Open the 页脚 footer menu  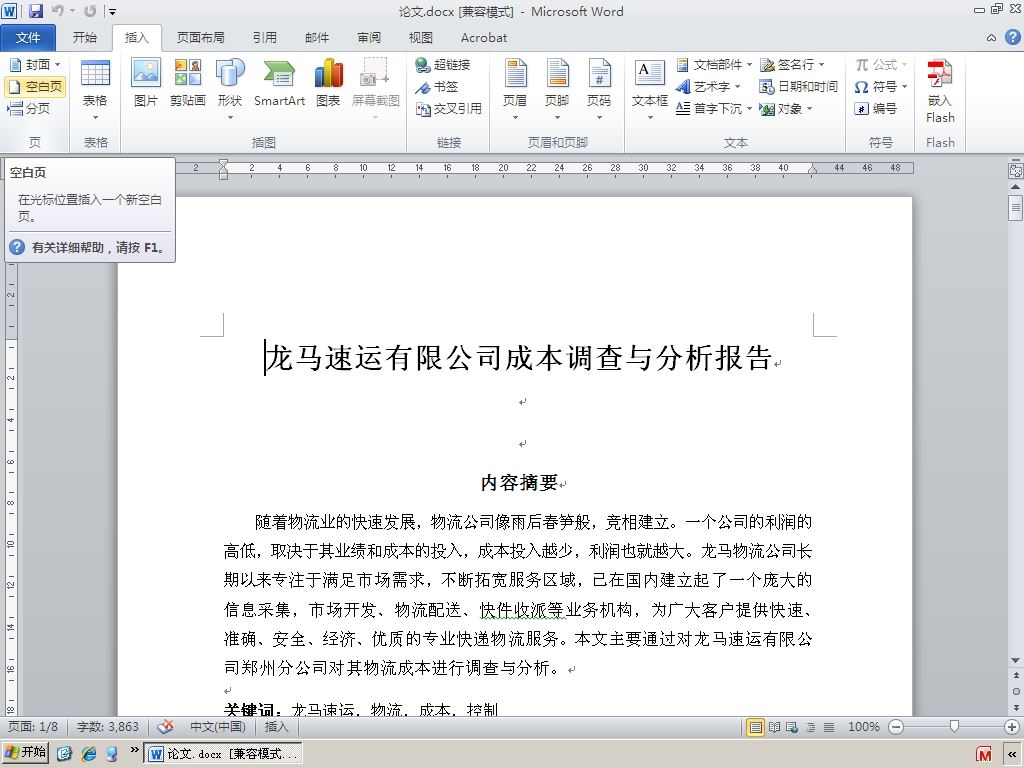point(557,89)
